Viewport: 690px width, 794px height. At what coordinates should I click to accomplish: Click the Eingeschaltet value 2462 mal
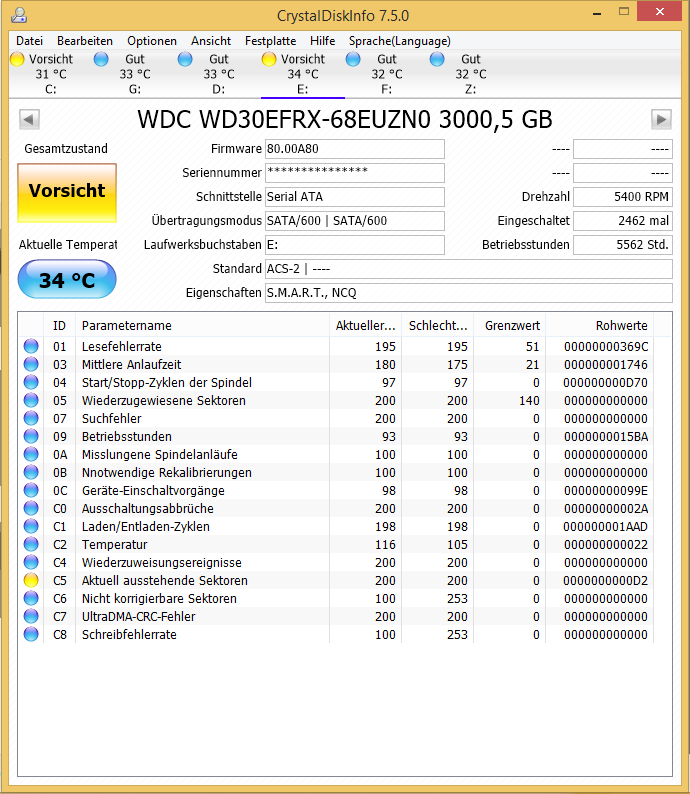point(623,221)
